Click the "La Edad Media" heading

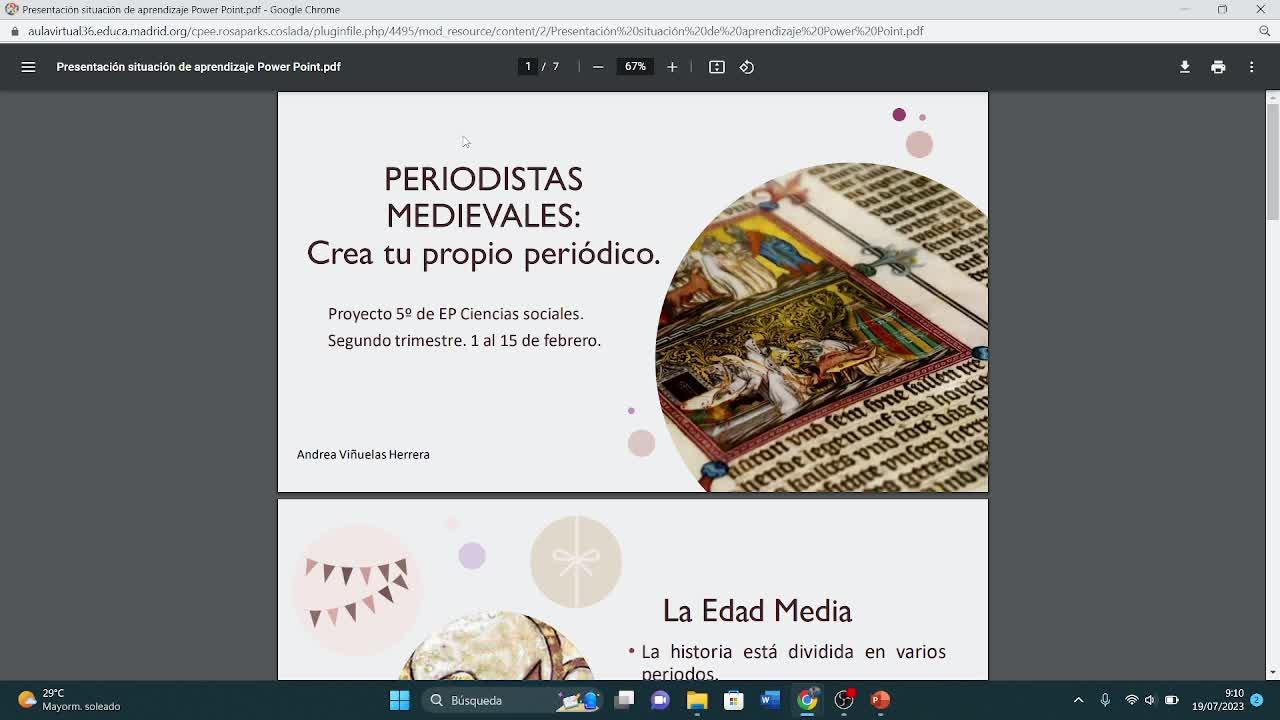[757, 611]
